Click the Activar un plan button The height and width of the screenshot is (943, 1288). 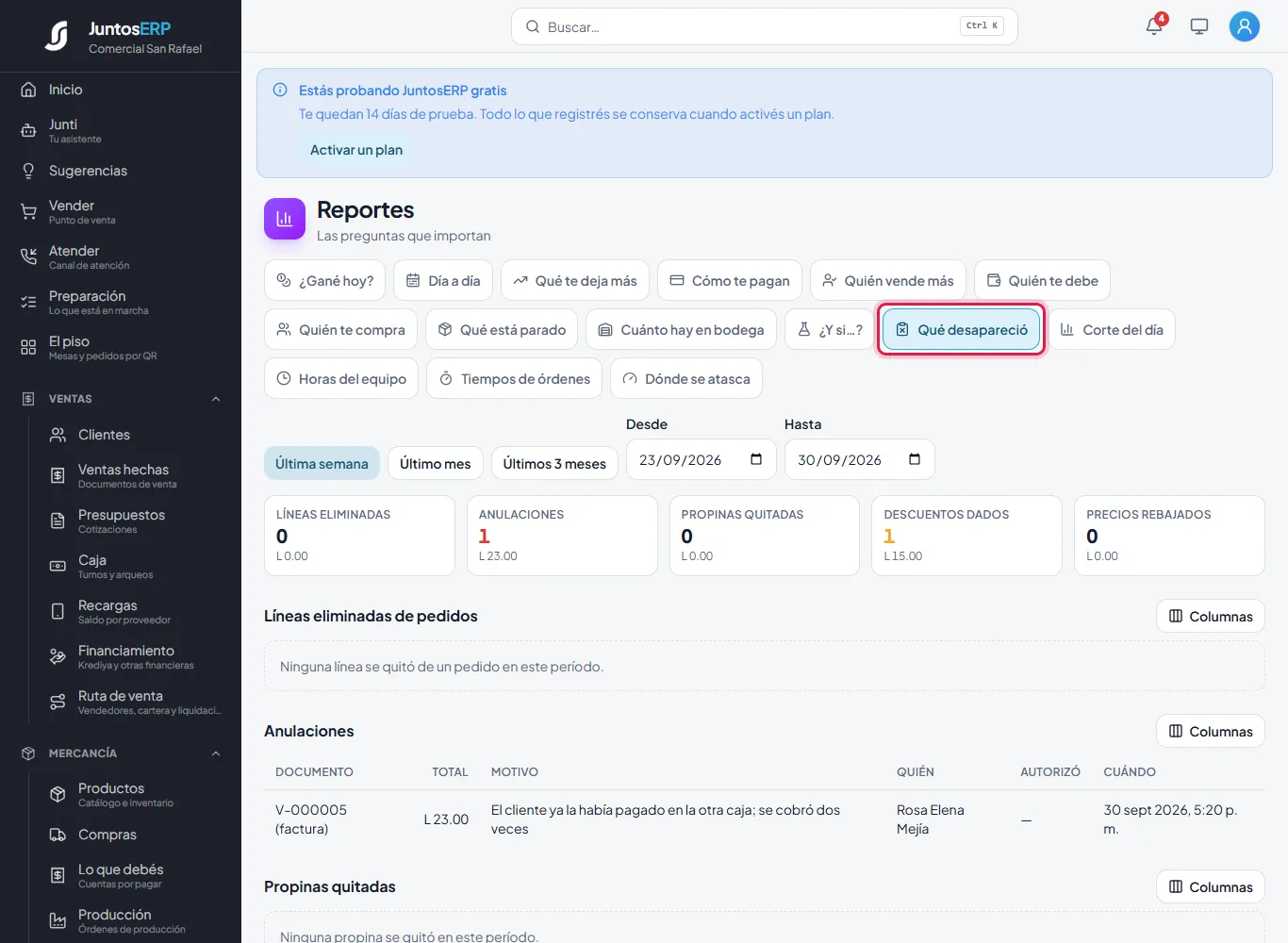(x=356, y=150)
